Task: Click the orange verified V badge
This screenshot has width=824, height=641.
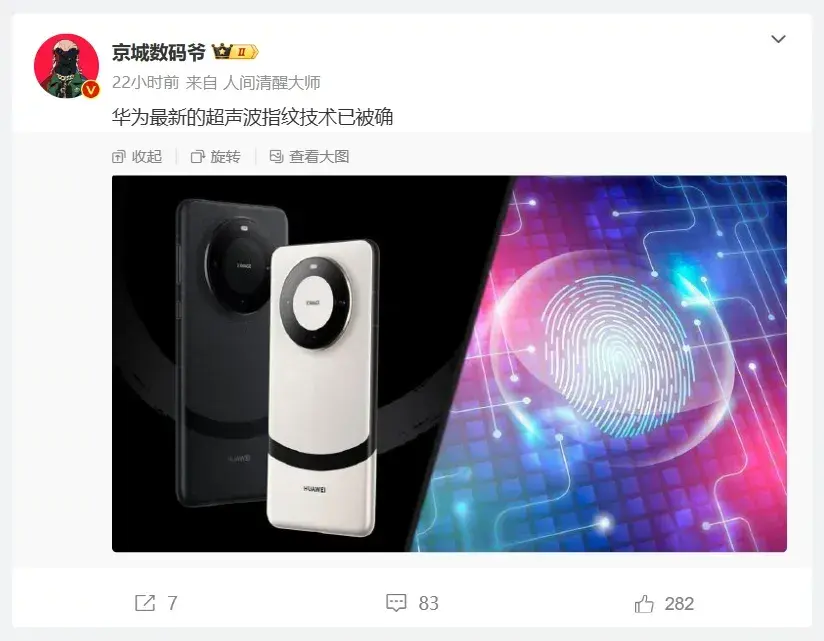Action: pos(91,89)
